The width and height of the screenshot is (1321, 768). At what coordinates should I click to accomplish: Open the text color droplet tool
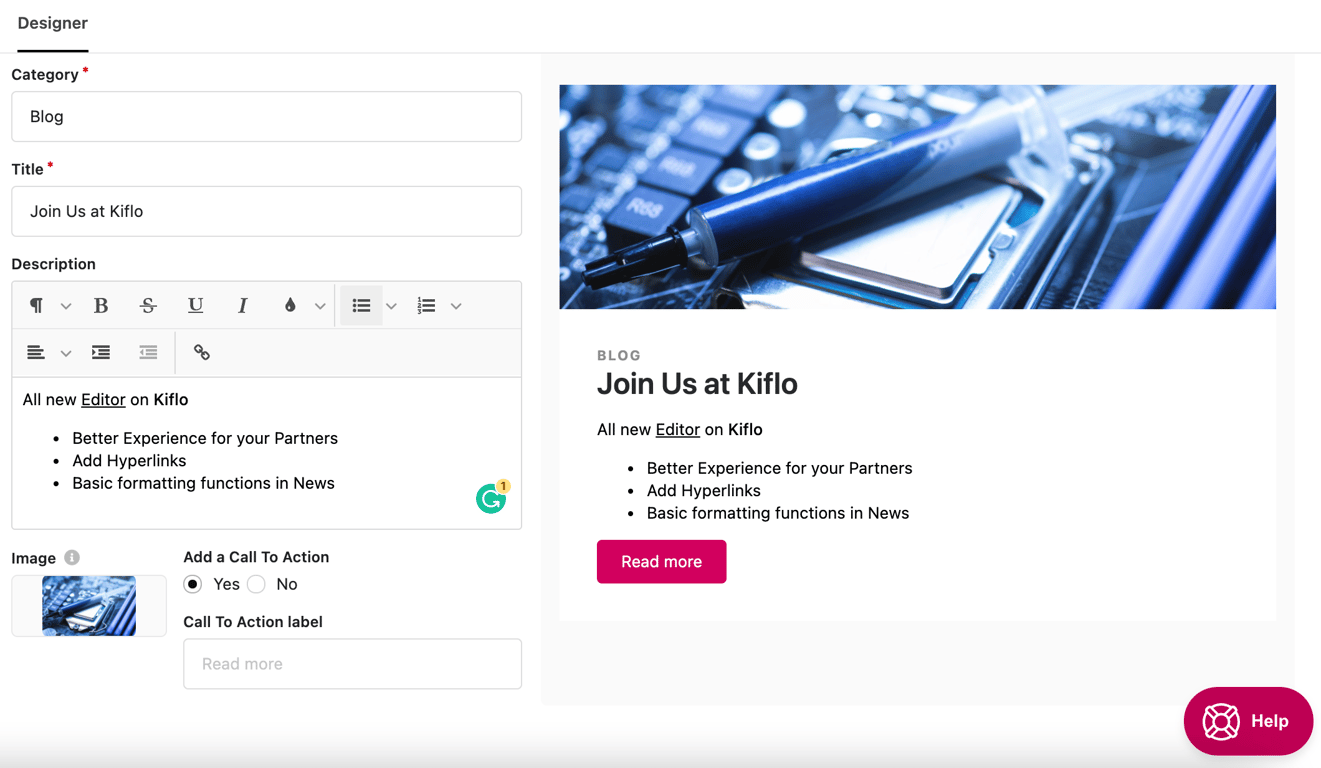coord(290,306)
